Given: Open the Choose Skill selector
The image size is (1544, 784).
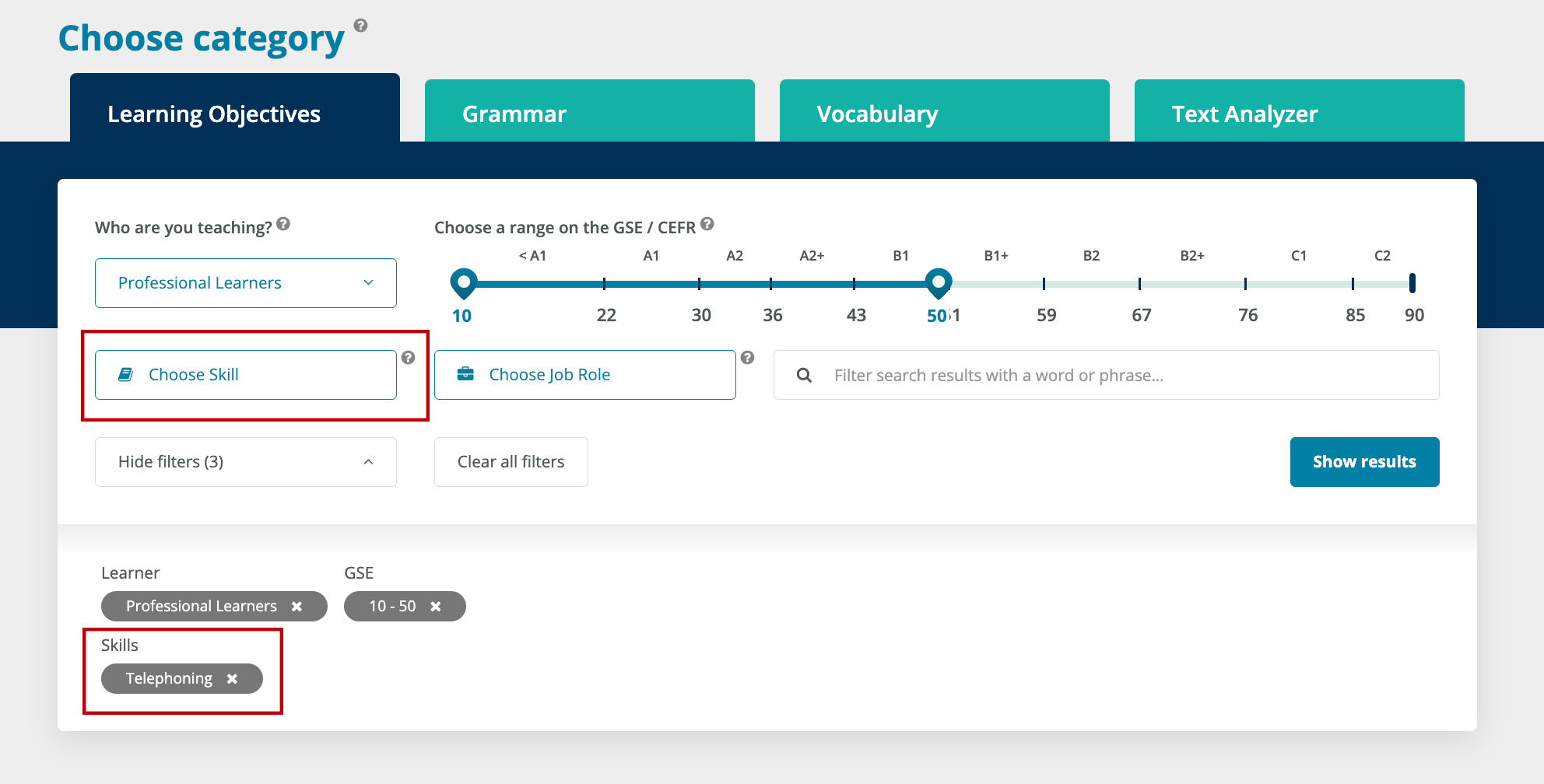Looking at the screenshot, I should point(245,375).
